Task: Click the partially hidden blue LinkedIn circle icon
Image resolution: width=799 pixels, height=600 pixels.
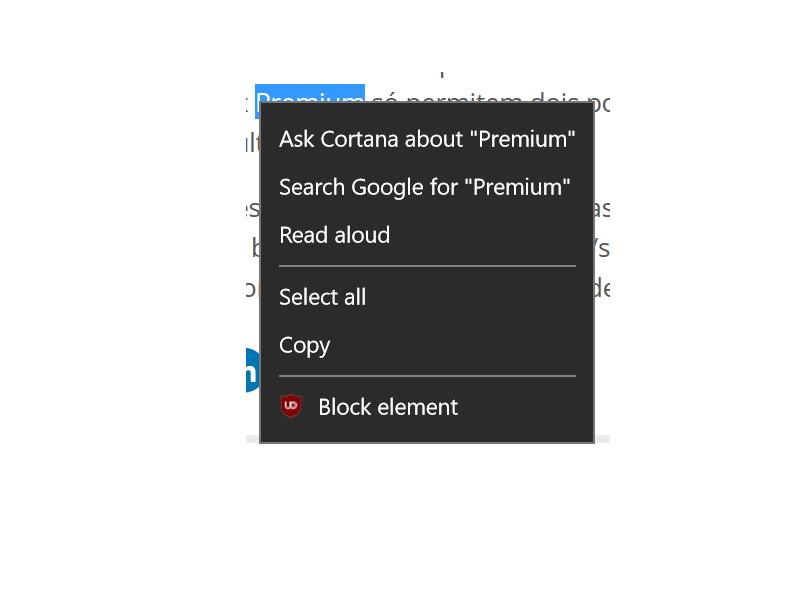Action: tap(252, 370)
